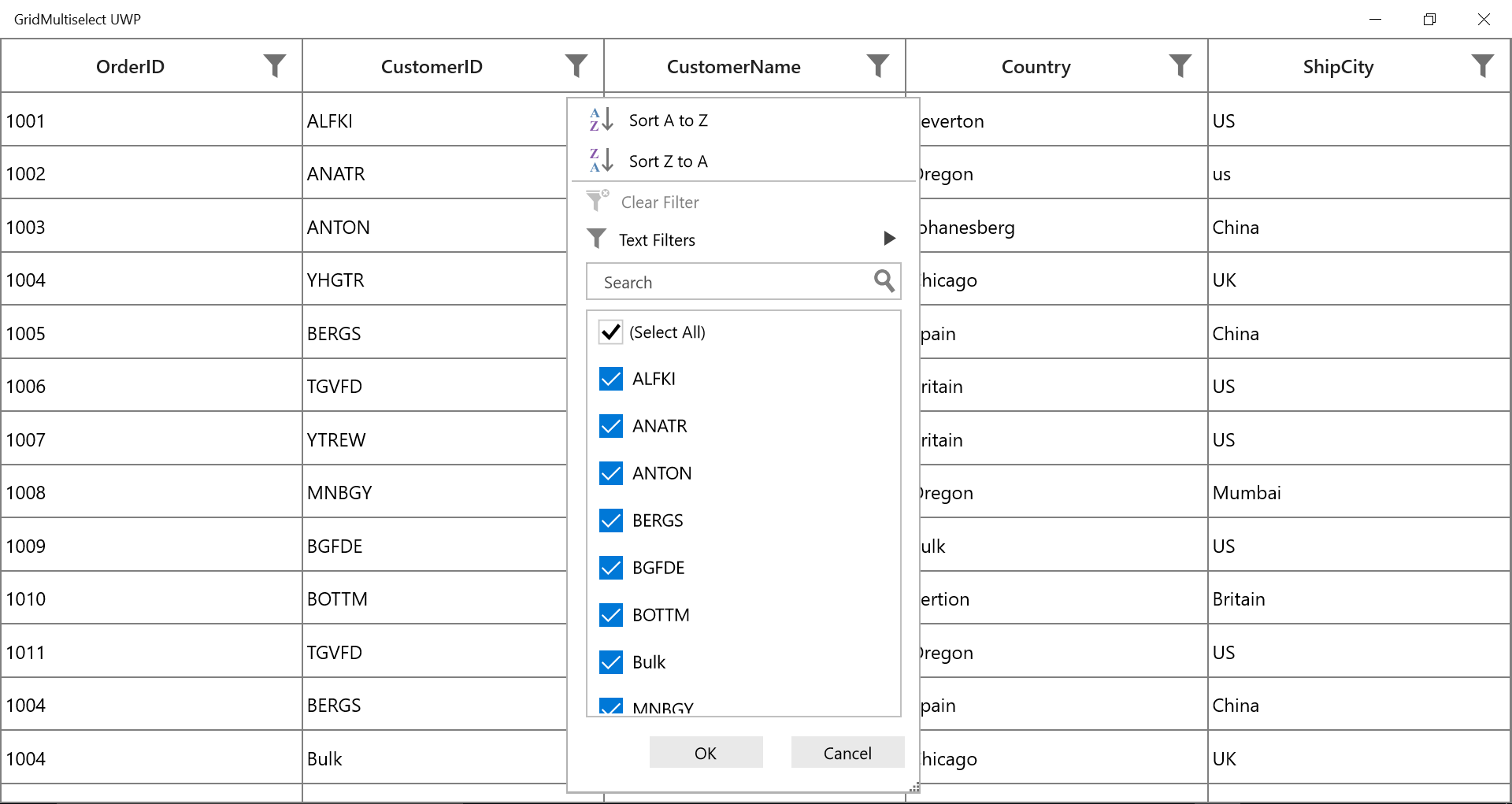Select OrderID cell 1006
The image size is (1512, 804).
tap(151, 386)
